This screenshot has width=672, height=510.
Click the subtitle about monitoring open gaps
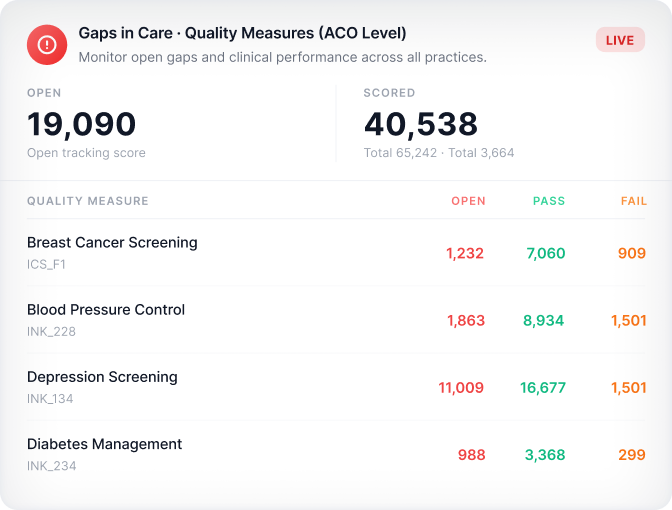click(282, 57)
